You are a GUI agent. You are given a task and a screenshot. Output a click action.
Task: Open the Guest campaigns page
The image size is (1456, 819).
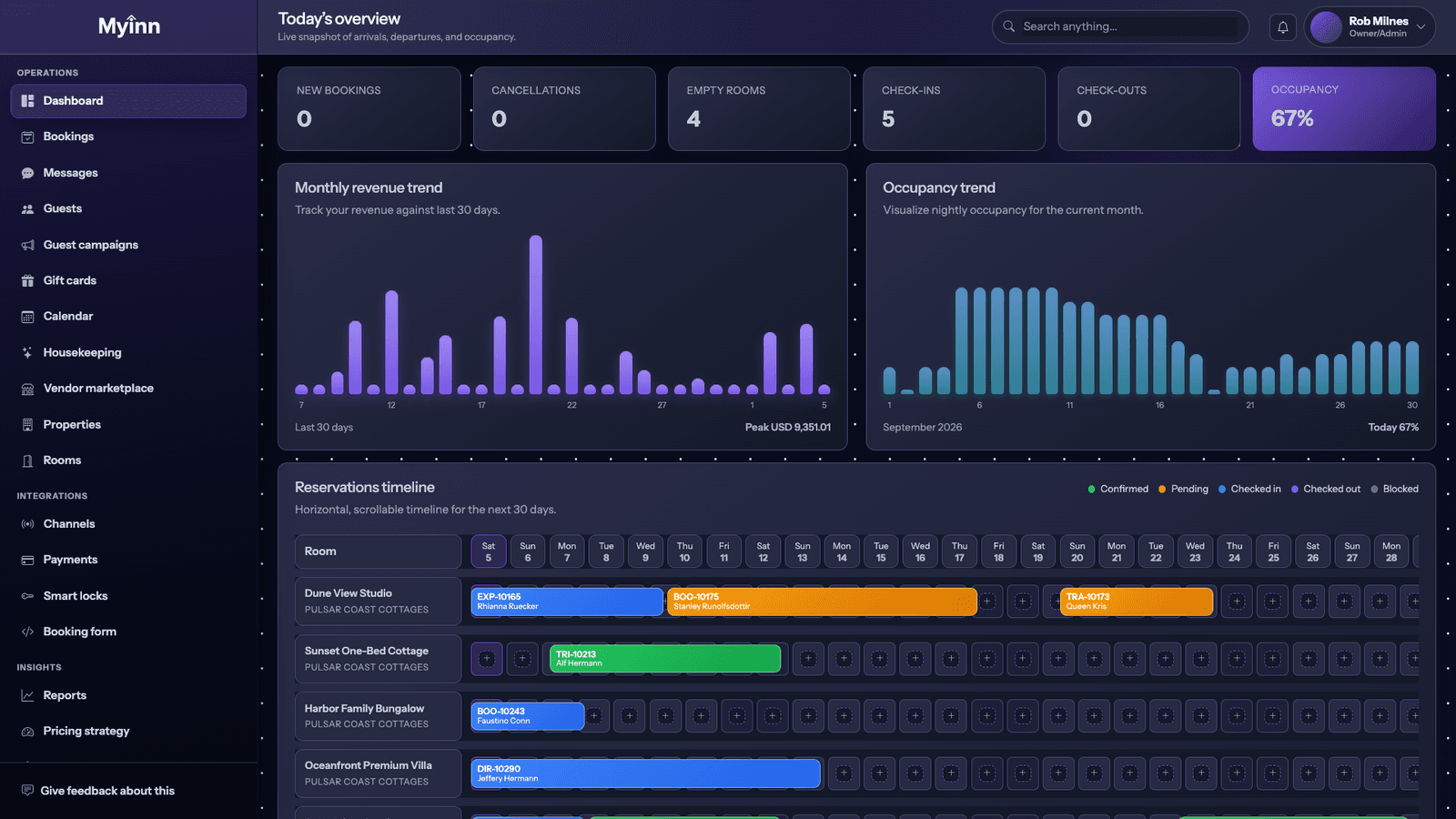(x=128, y=245)
